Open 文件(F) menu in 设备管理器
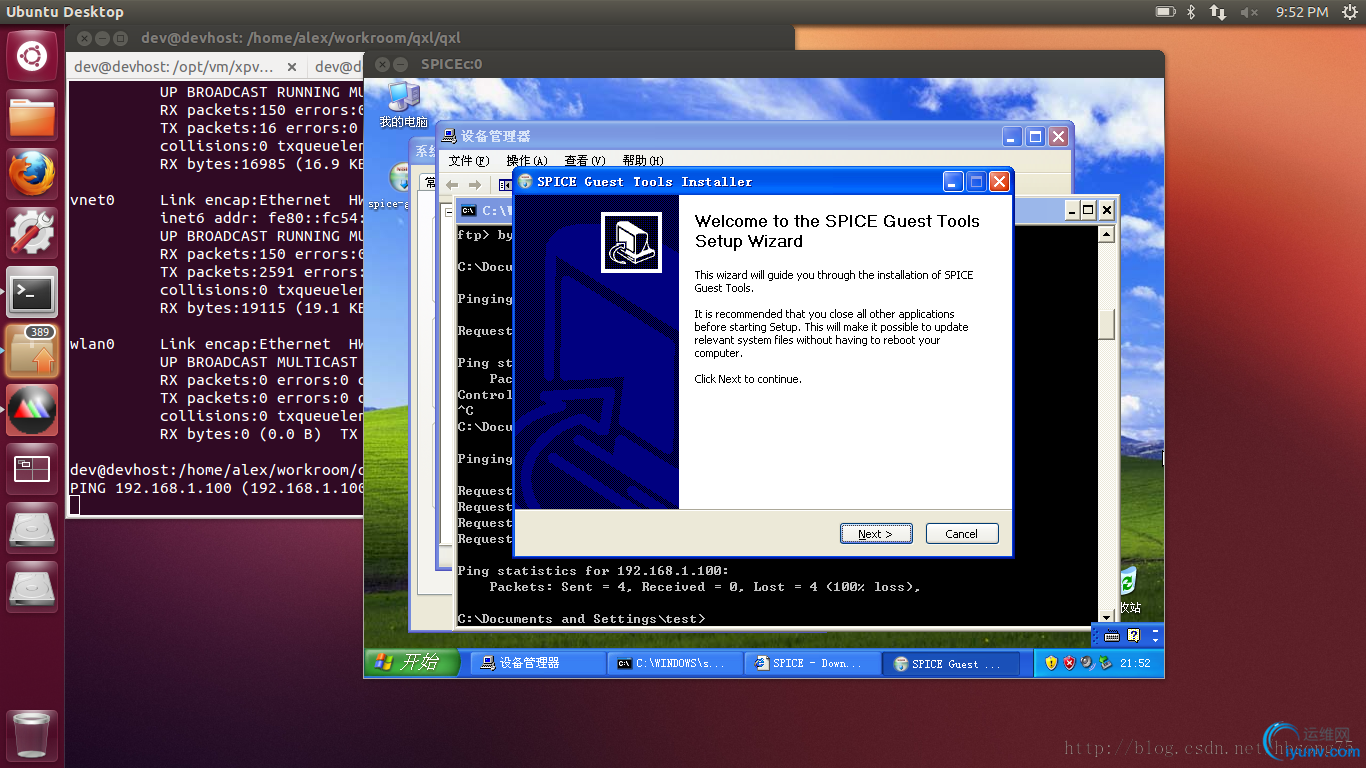 (x=469, y=161)
